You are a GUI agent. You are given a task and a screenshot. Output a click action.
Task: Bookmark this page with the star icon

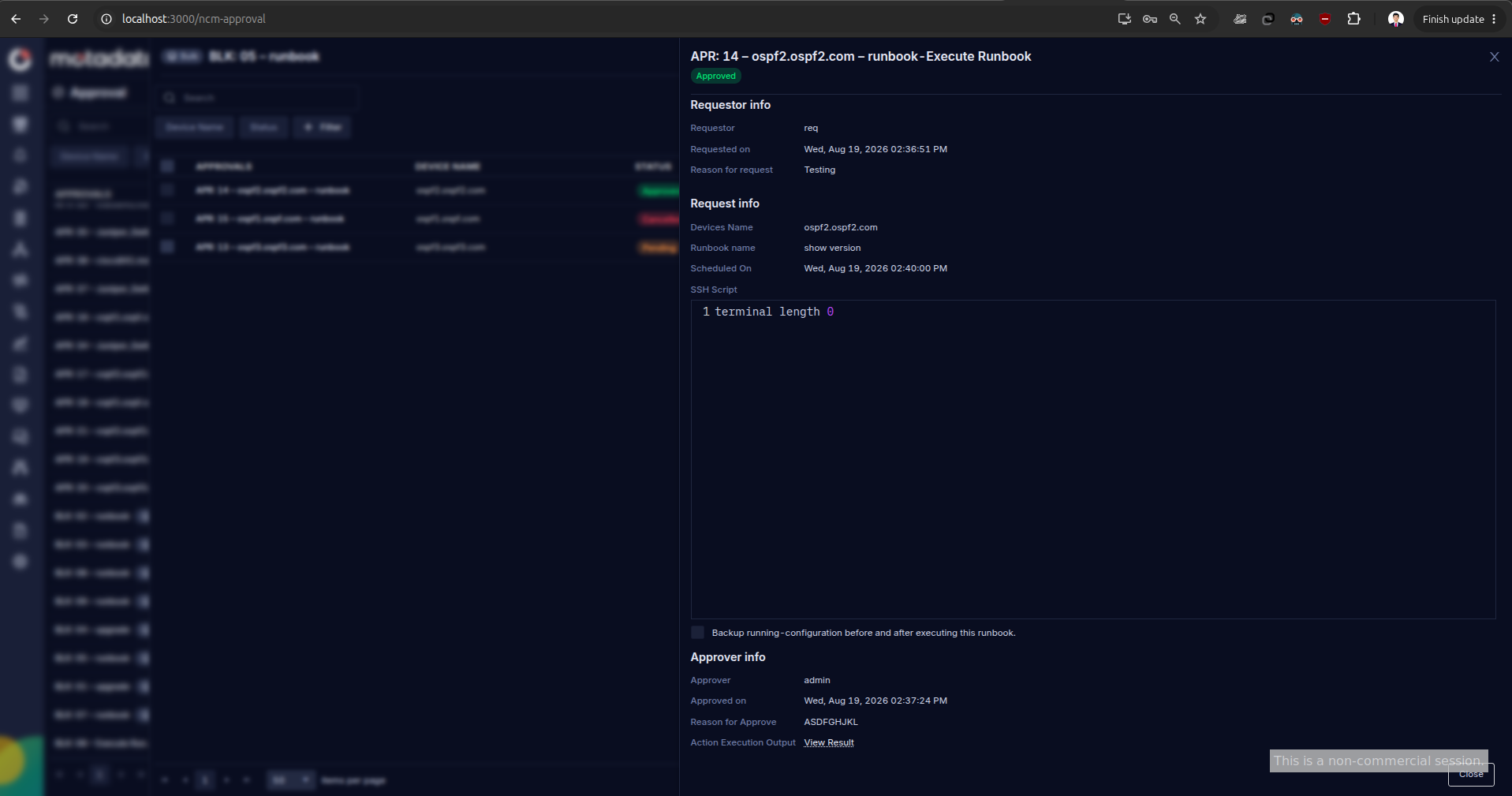click(1200, 19)
